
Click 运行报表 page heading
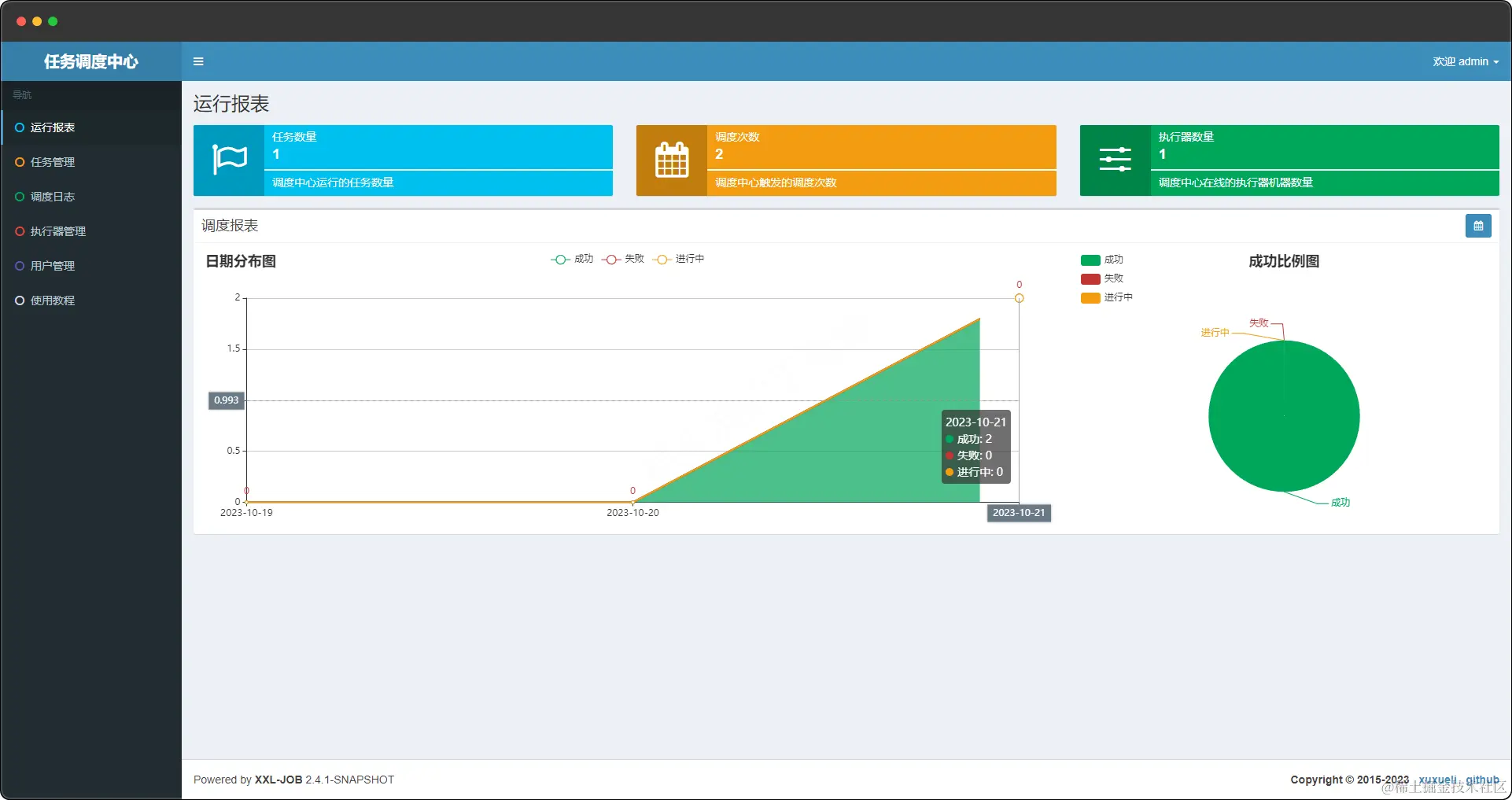tap(231, 104)
